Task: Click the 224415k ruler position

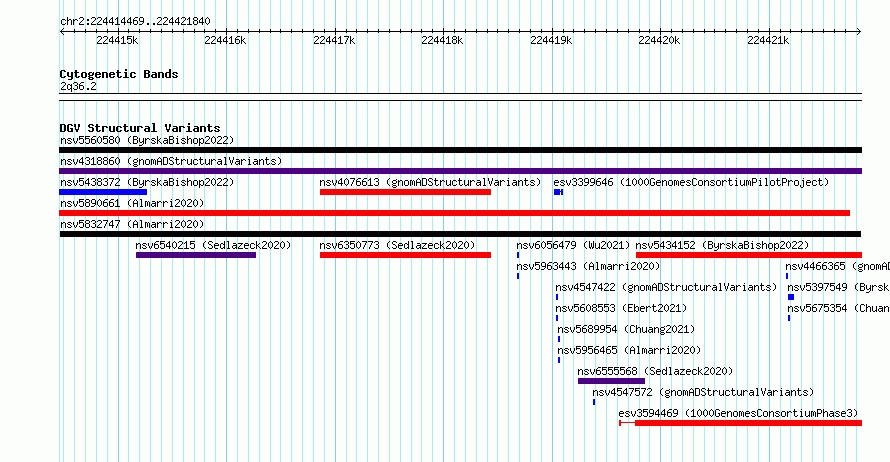Action: pos(117,40)
